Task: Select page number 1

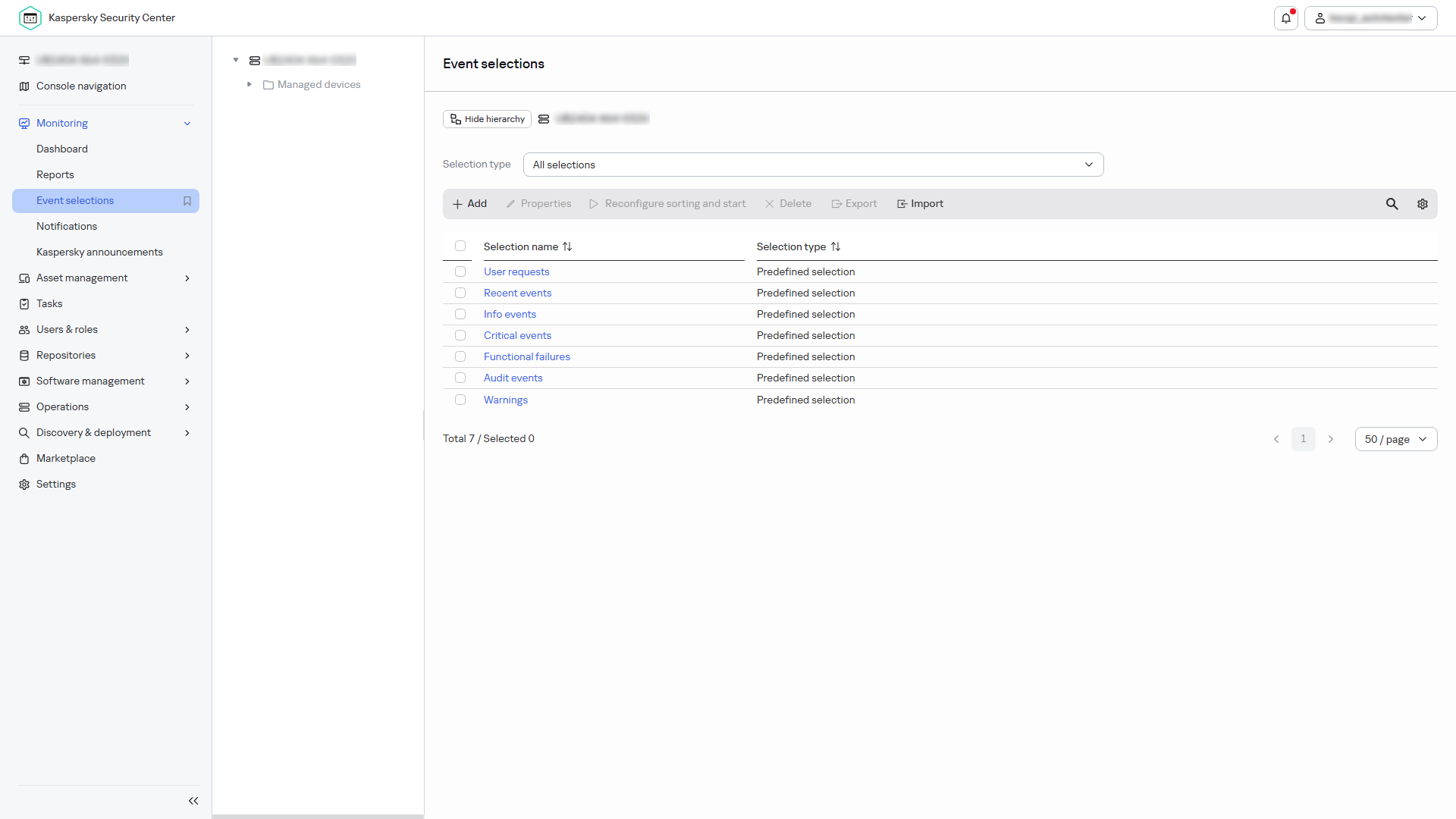Action: pyautogui.click(x=1304, y=439)
